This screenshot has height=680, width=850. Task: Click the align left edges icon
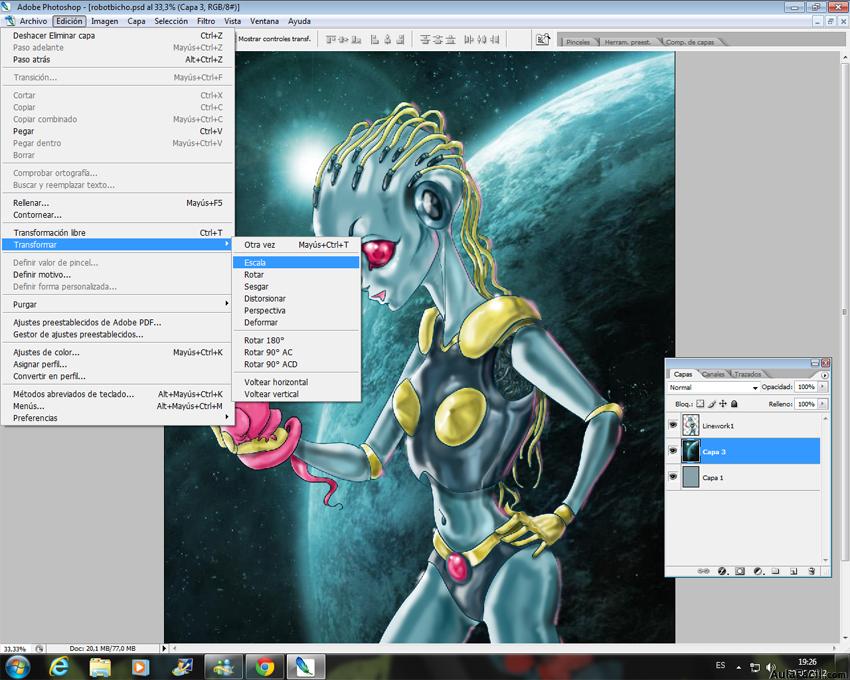(x=375, y=40)
